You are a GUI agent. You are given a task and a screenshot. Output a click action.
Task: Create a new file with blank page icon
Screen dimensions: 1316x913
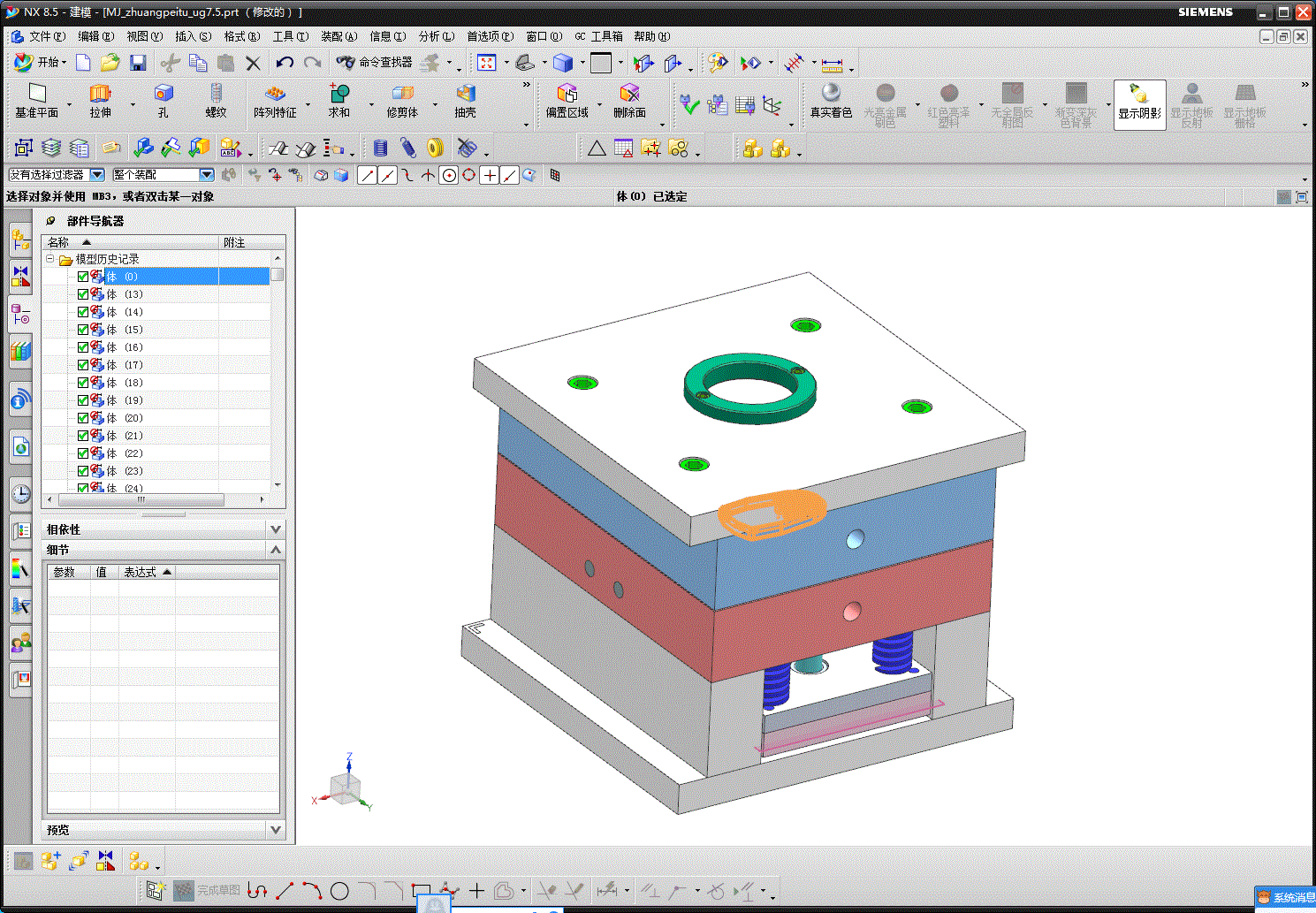pos(83,63)
